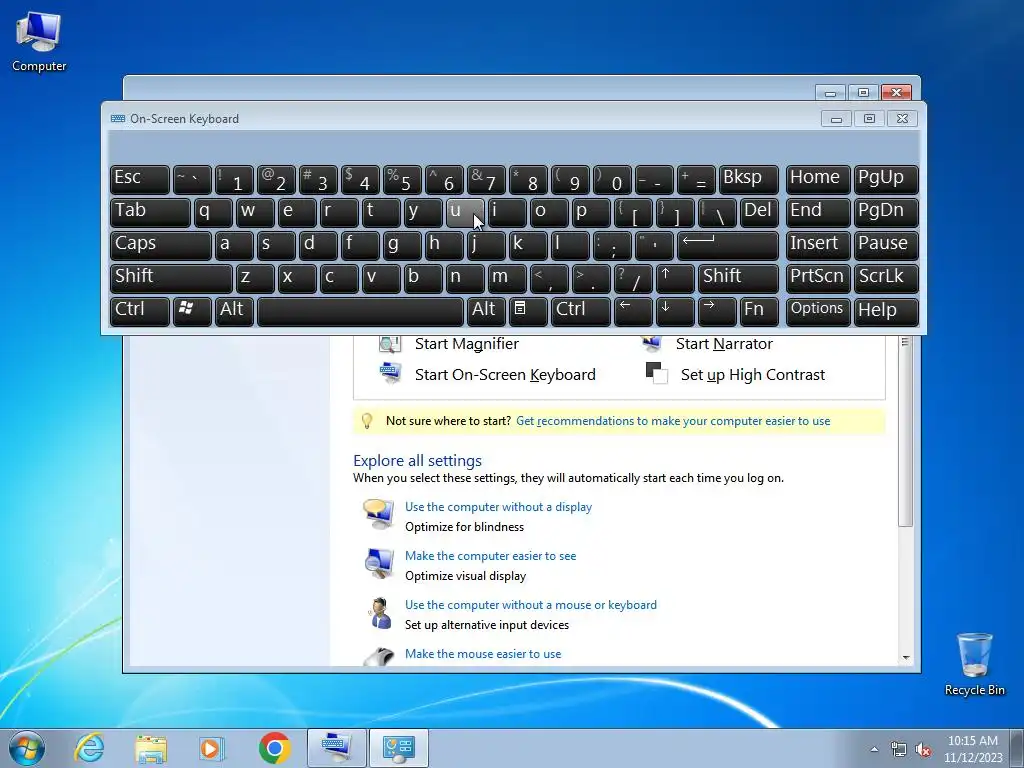Screen dimensions: 1024x768
Task: Click the Pause key
Action: point(886,245)
